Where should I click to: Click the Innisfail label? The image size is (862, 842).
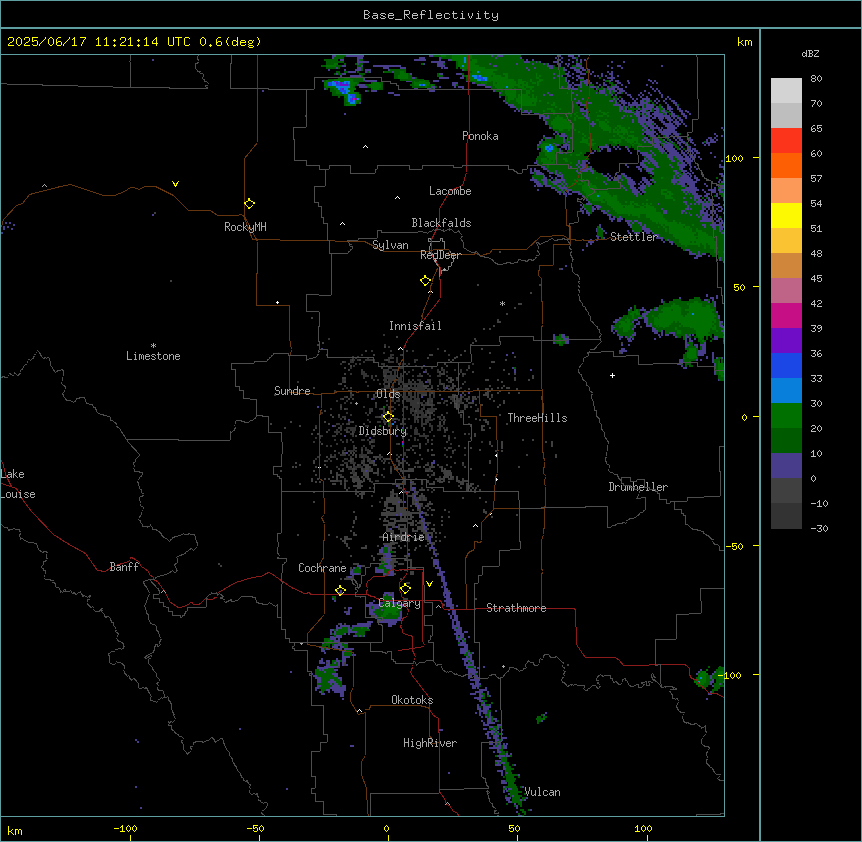415,326
